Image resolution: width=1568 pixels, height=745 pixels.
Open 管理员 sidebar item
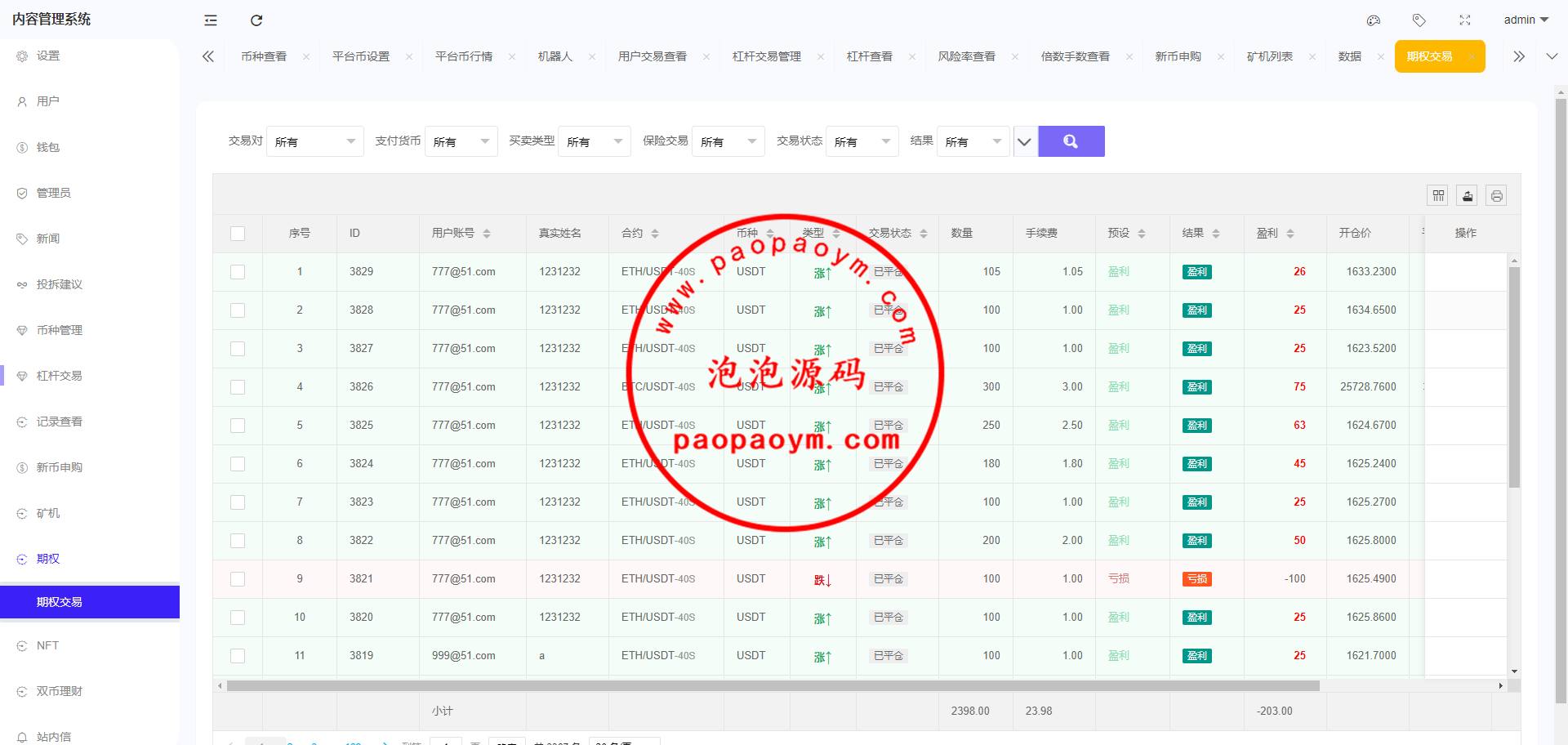[x=90, y=193]
